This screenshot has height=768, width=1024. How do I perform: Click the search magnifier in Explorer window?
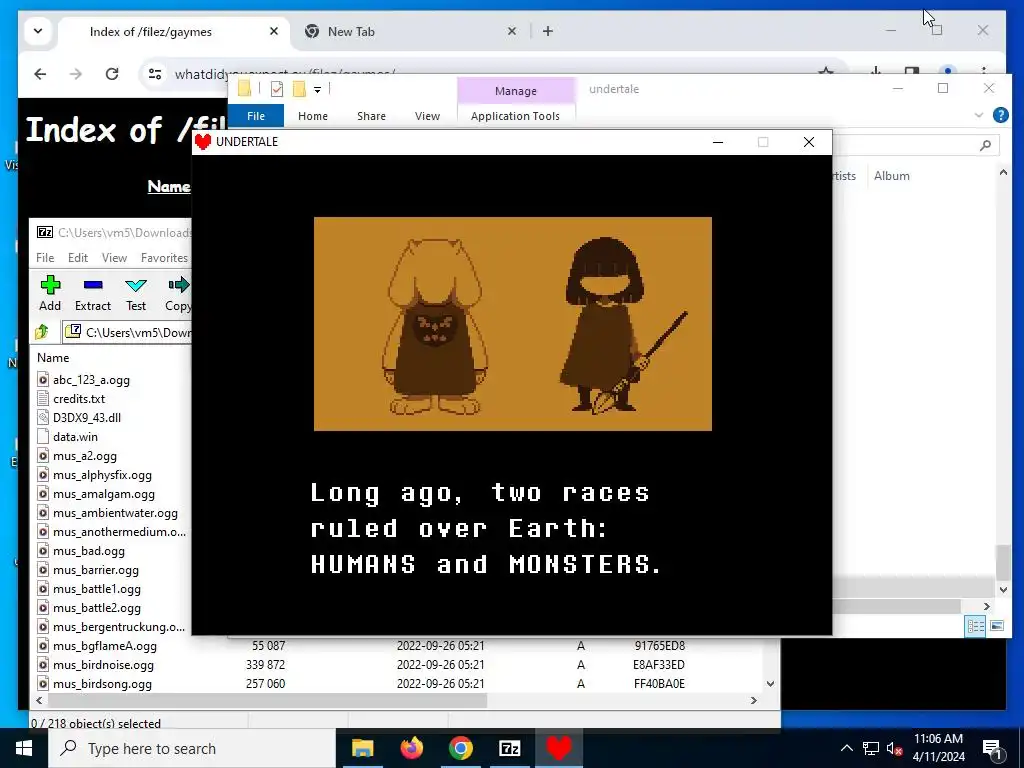pos(985,145)
